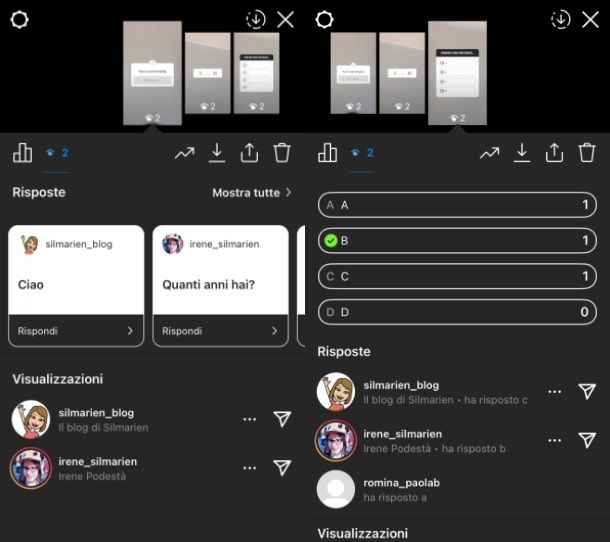Viewport: 610px width, 542px height.
Task: Select the quiz story thumbnail in right screen
Action: click(x=457, y=73)
